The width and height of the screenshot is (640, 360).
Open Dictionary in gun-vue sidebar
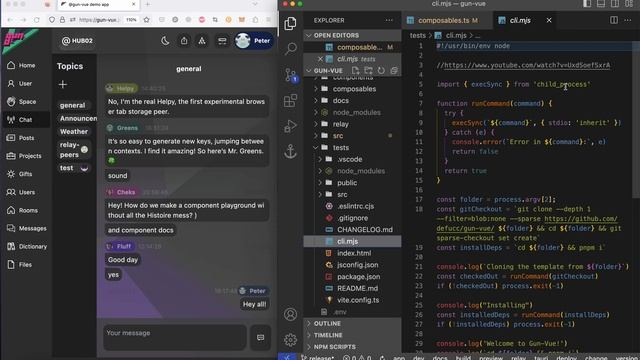click(27, 247)
